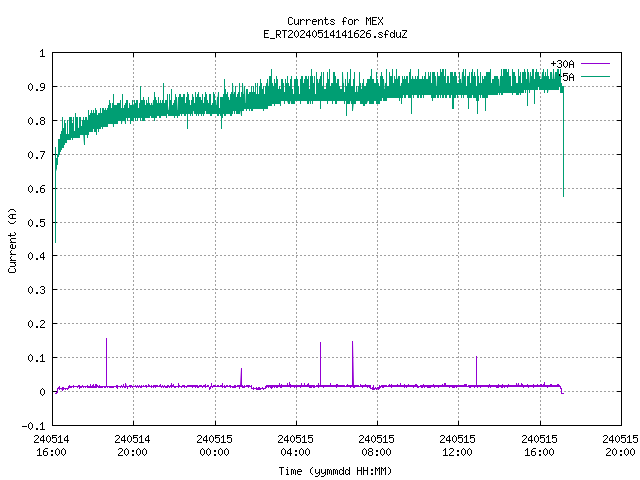
Task: Click y-axis tick label -0.1
Action: [x=33, y=426]
